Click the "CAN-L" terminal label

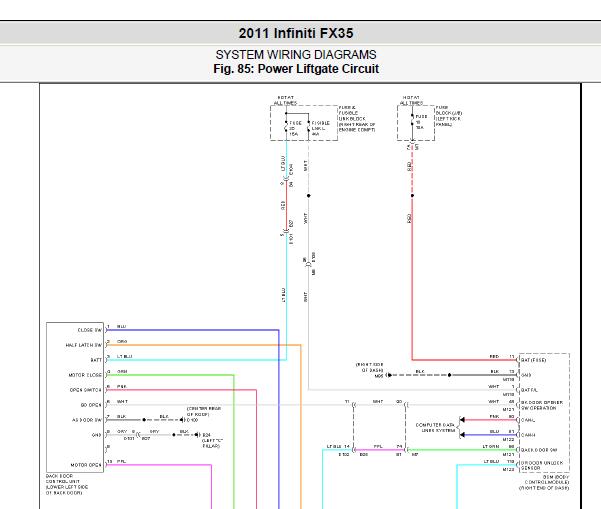point(528,420)
